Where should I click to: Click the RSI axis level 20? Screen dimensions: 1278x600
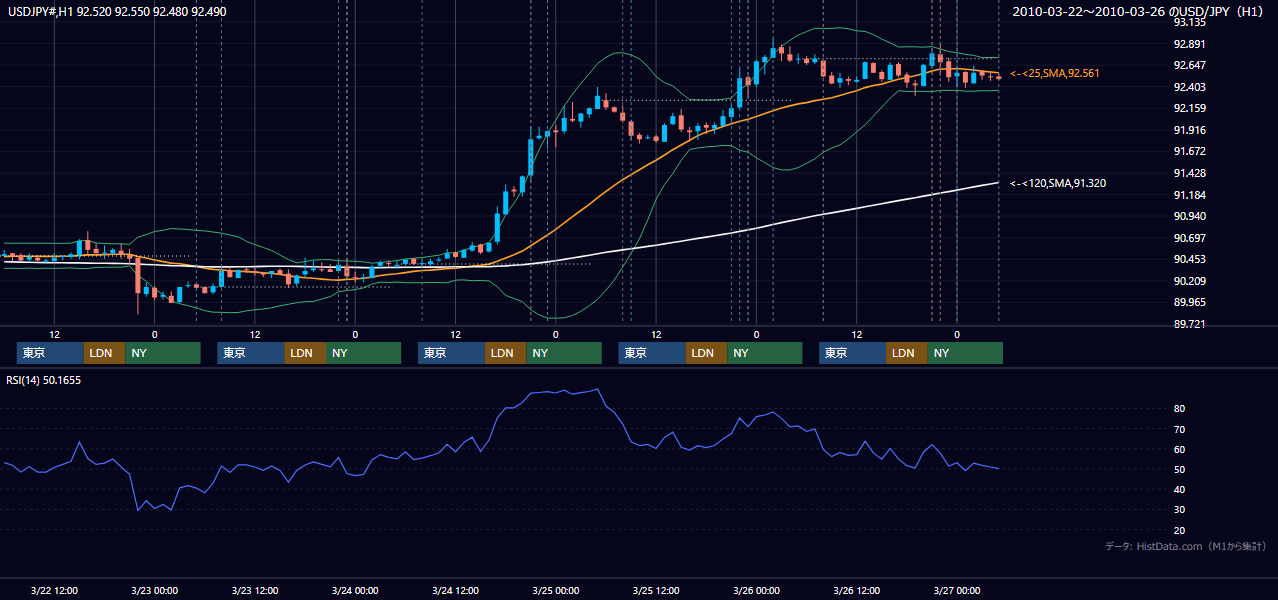(x=1180, y=530)
